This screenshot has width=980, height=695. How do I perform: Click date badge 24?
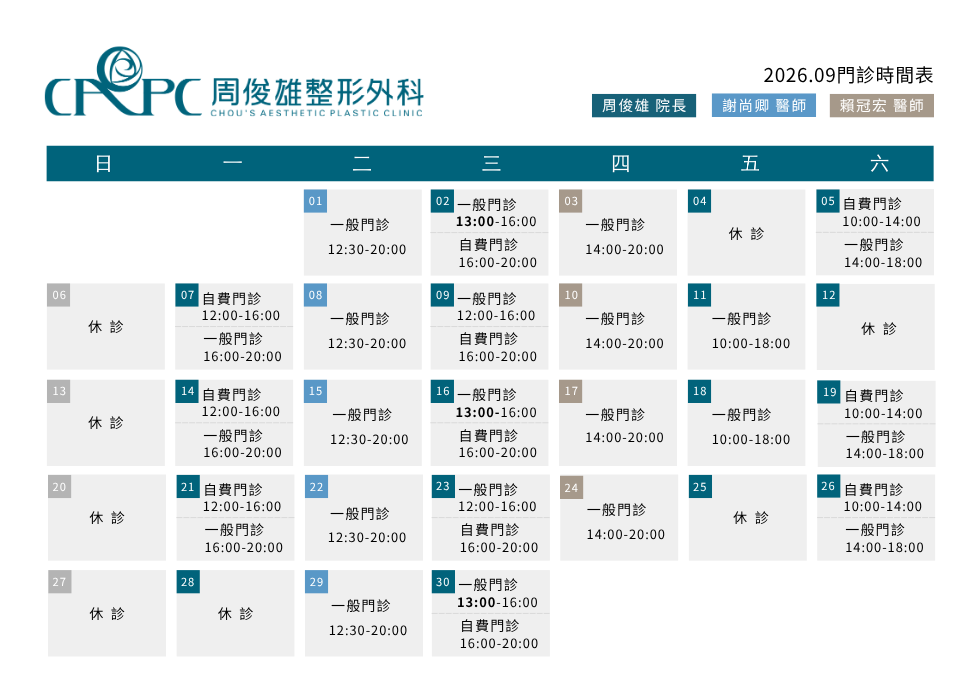pos(572,488)
